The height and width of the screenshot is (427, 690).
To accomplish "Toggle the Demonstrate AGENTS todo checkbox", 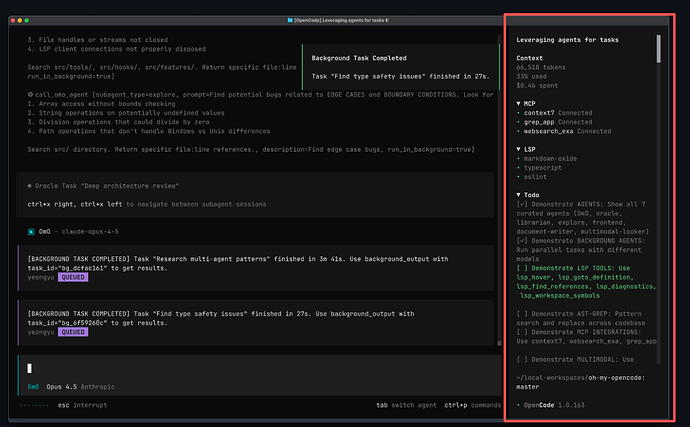I will pos(522,204).
